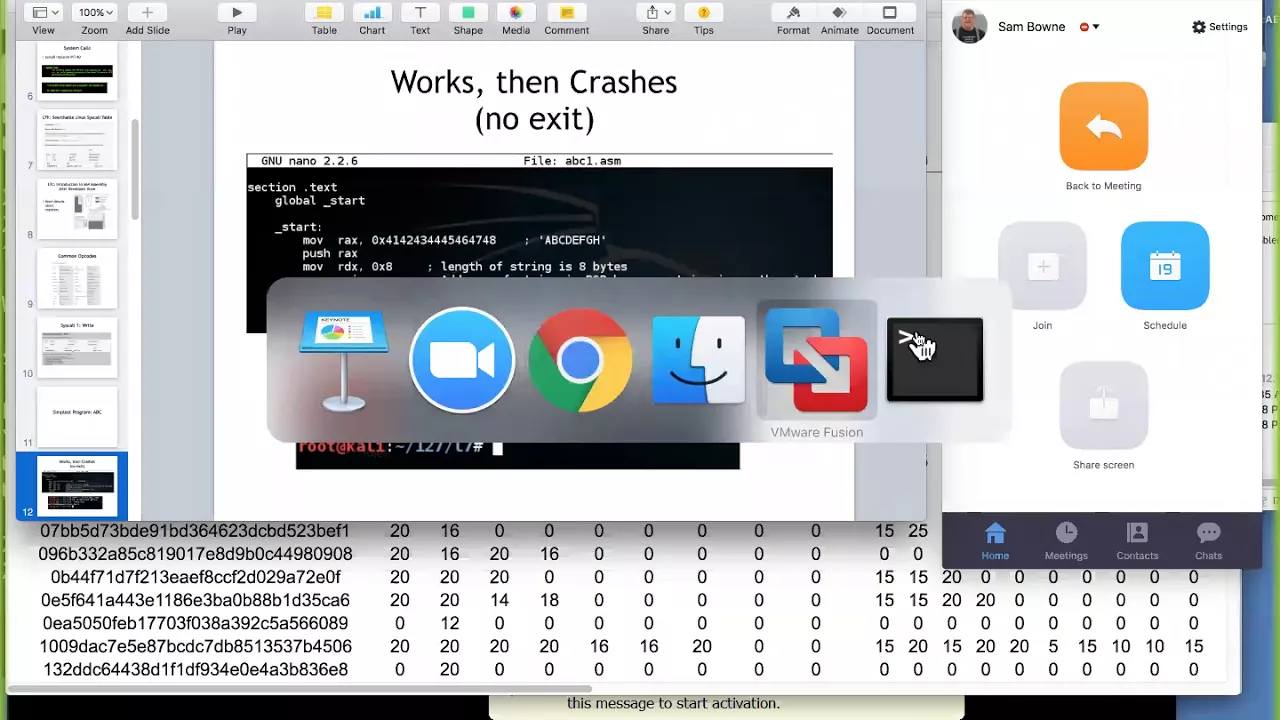Select slide 10 Syscall 1: Write thumbnail

(x=77, y=347)
